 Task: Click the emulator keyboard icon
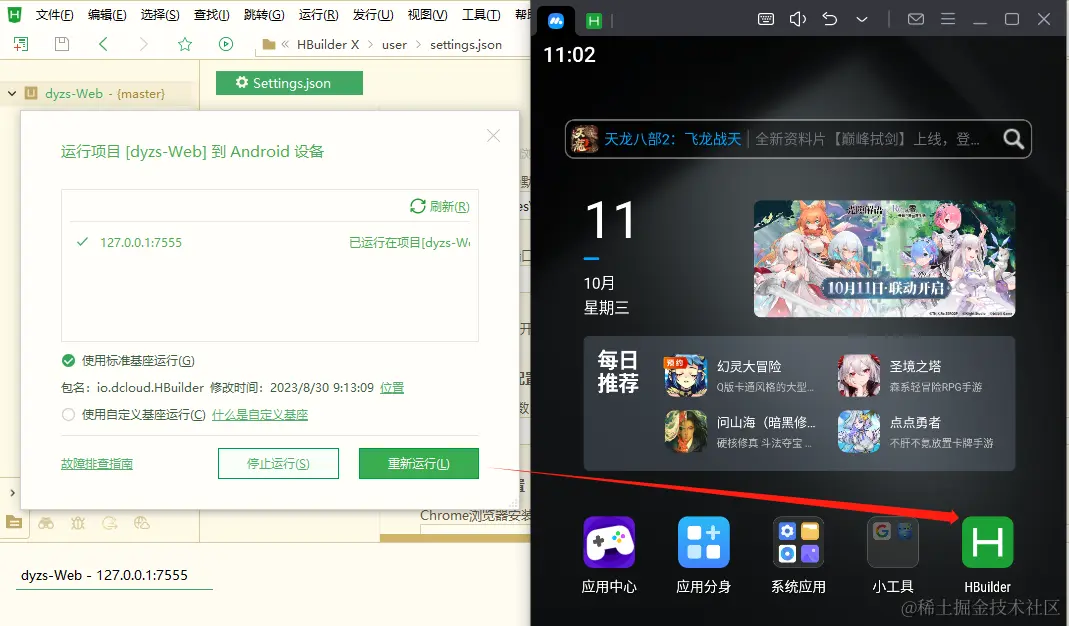[766, 19]
